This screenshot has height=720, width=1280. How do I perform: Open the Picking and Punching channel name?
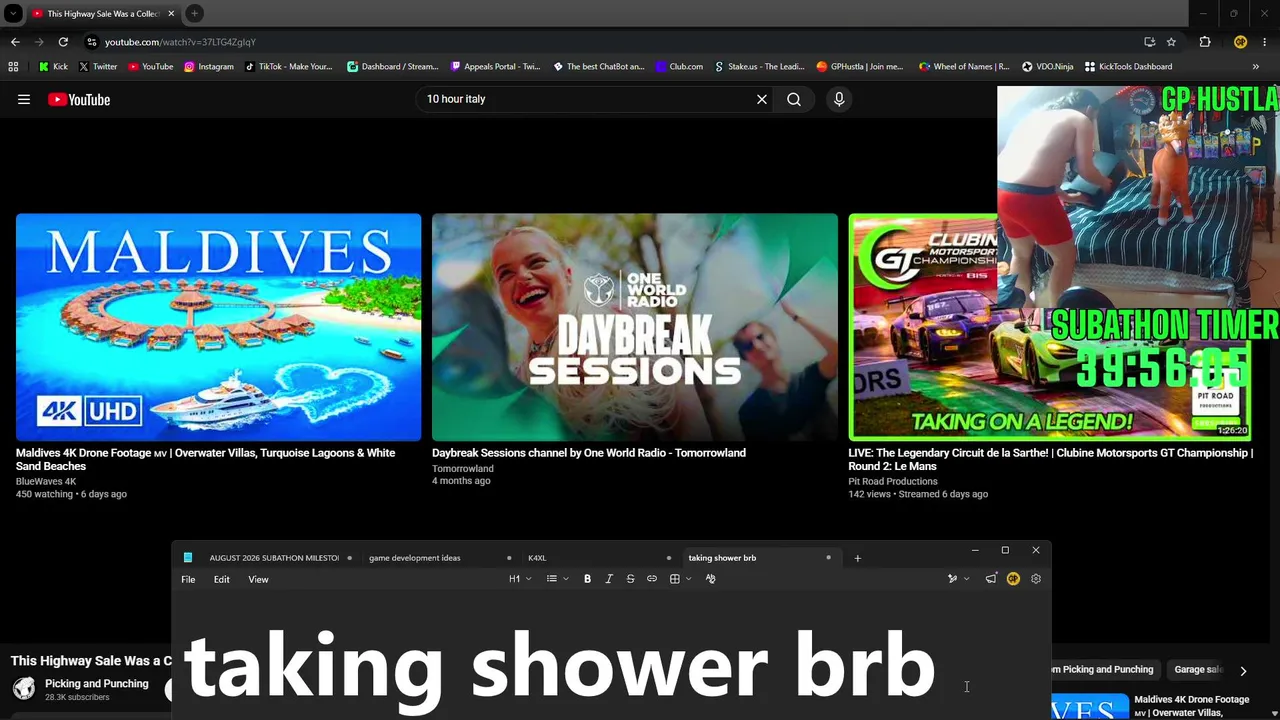[x=97, y=684]
